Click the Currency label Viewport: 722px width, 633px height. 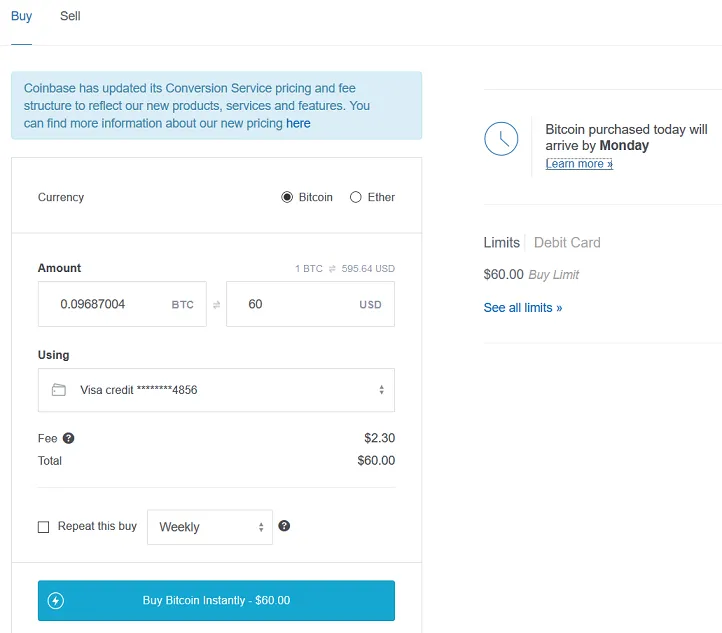61,197
